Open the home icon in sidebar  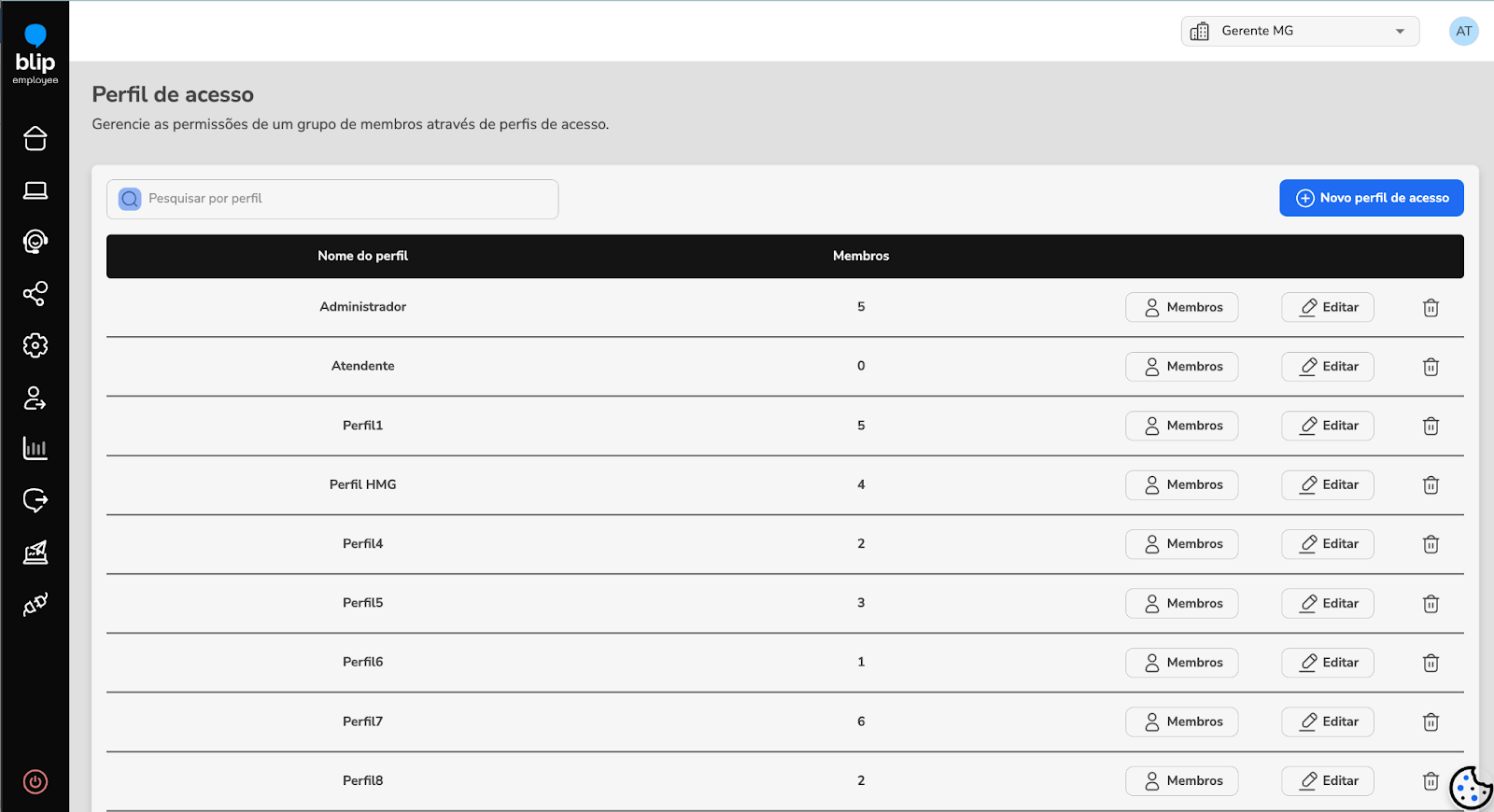coord(35,138)
